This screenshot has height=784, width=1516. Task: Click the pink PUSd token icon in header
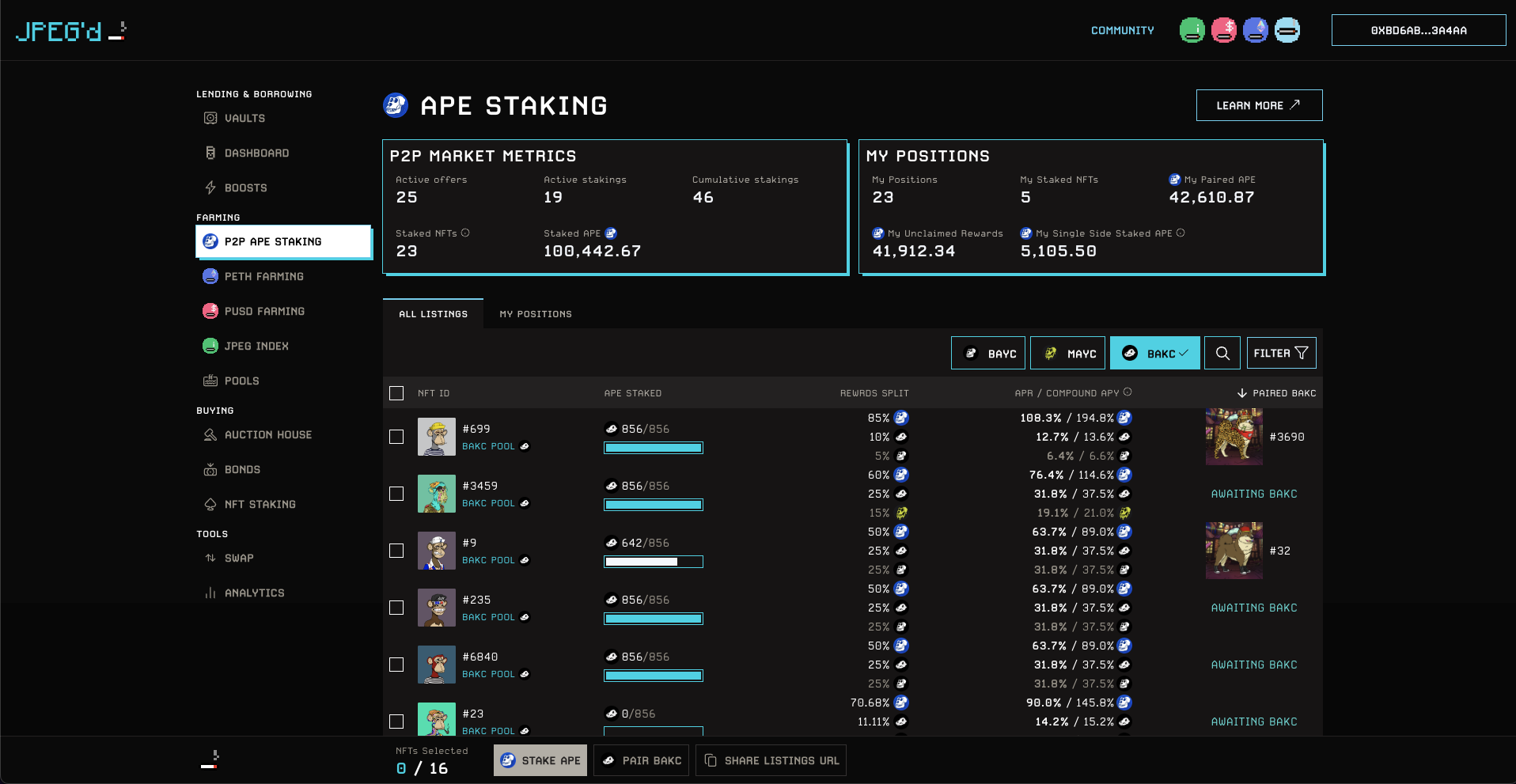pyautogui.click(x=1223, y=30)
